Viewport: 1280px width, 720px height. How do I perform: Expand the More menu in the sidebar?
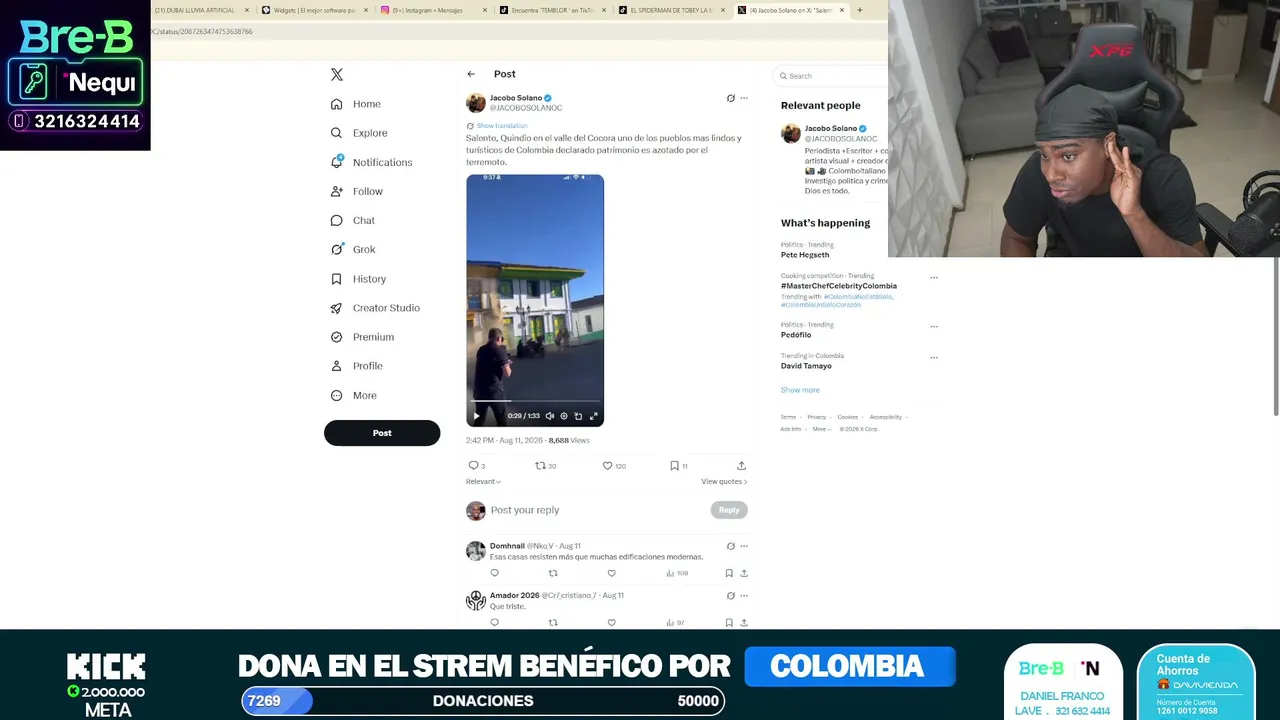(354, 396)
